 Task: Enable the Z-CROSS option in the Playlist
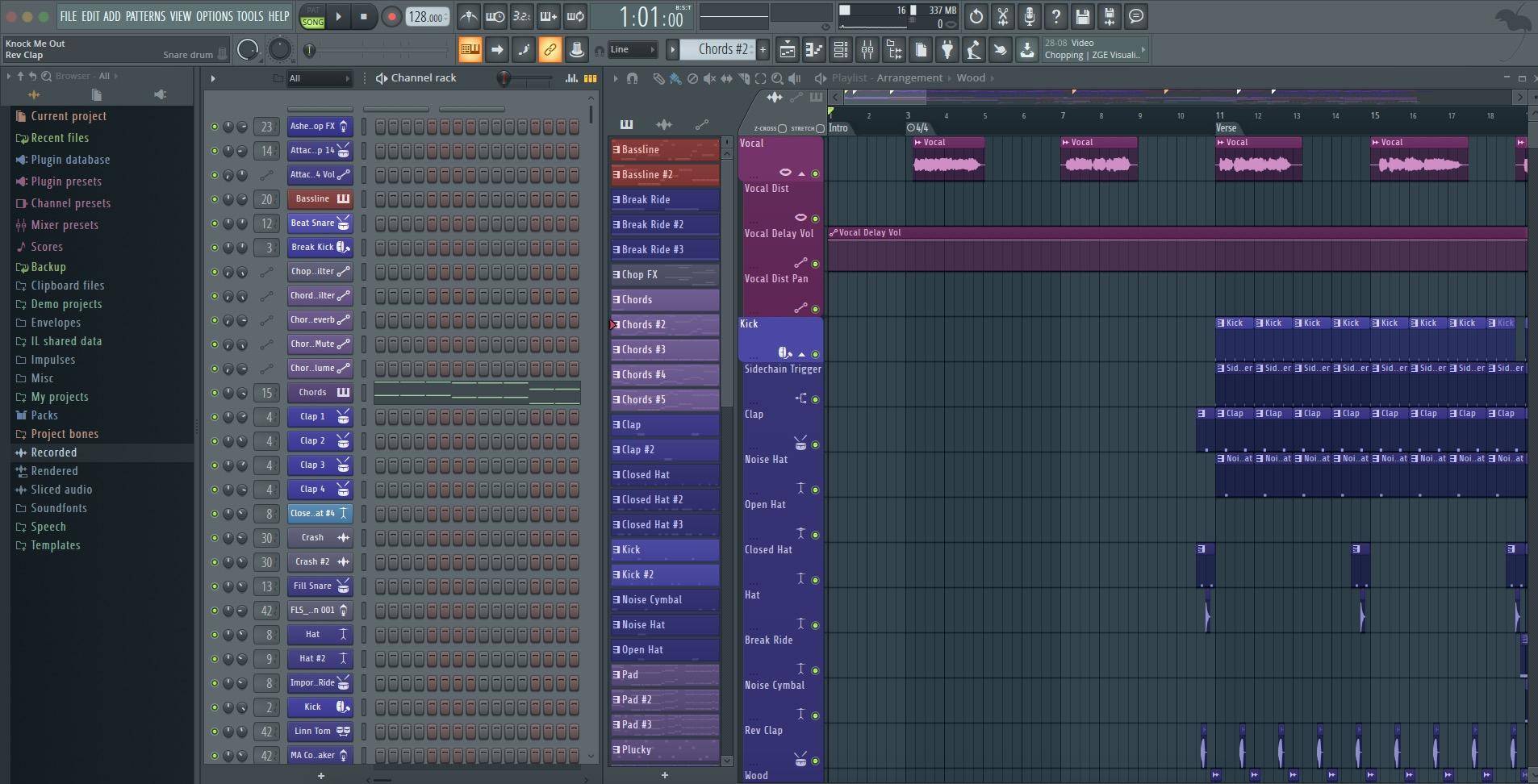(781, 127)
